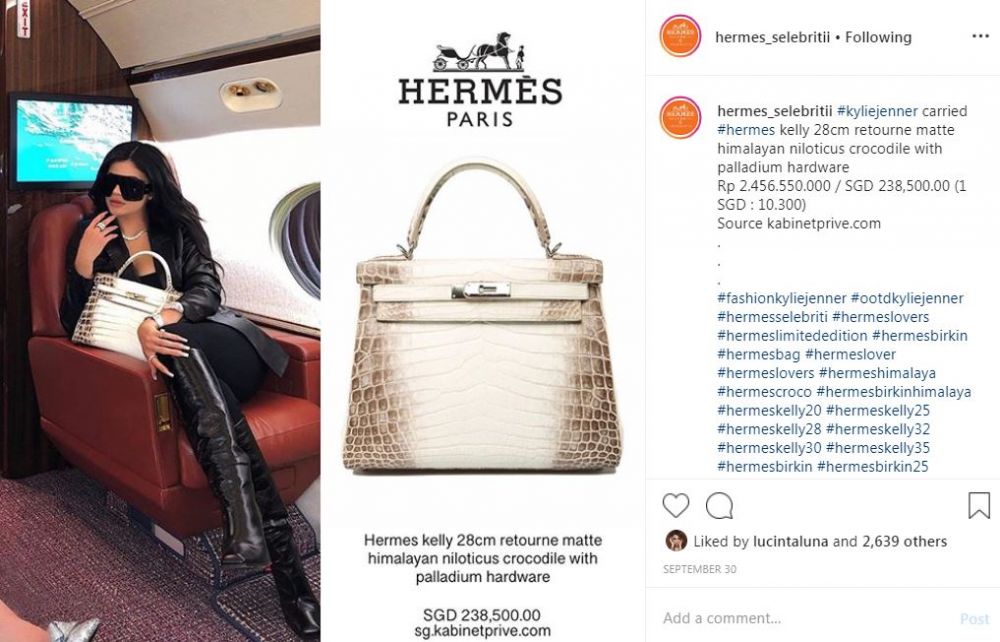Open the September 30 post date link

(x=699, y=569)
